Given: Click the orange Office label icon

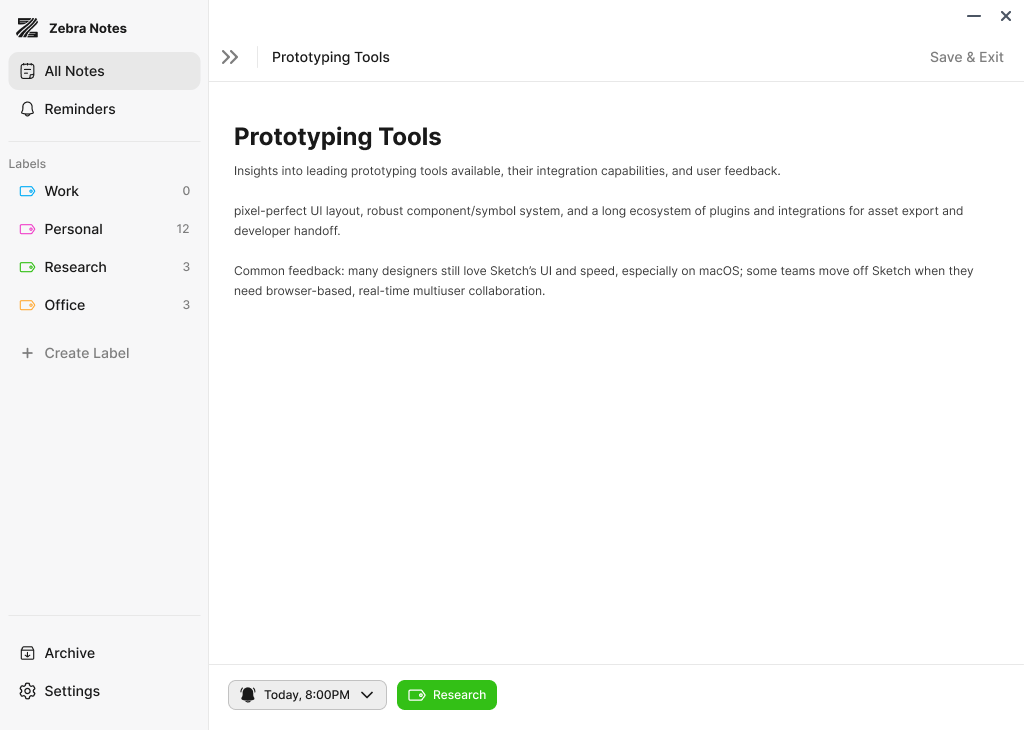Looking at the screenshot, I should click(28, 305).
